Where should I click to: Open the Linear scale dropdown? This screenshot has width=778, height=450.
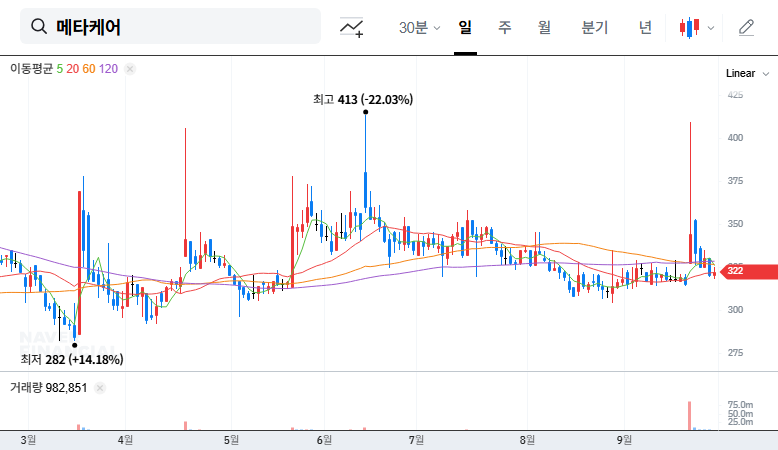pyautogui.click(x=747, y=73)
